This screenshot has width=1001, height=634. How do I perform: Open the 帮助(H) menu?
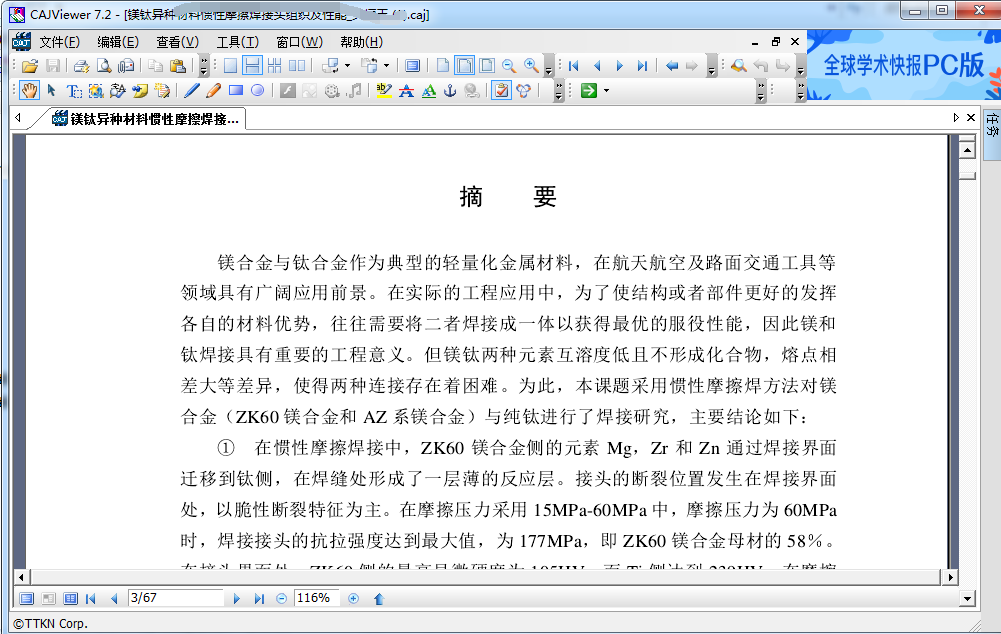tap(361, 42)
